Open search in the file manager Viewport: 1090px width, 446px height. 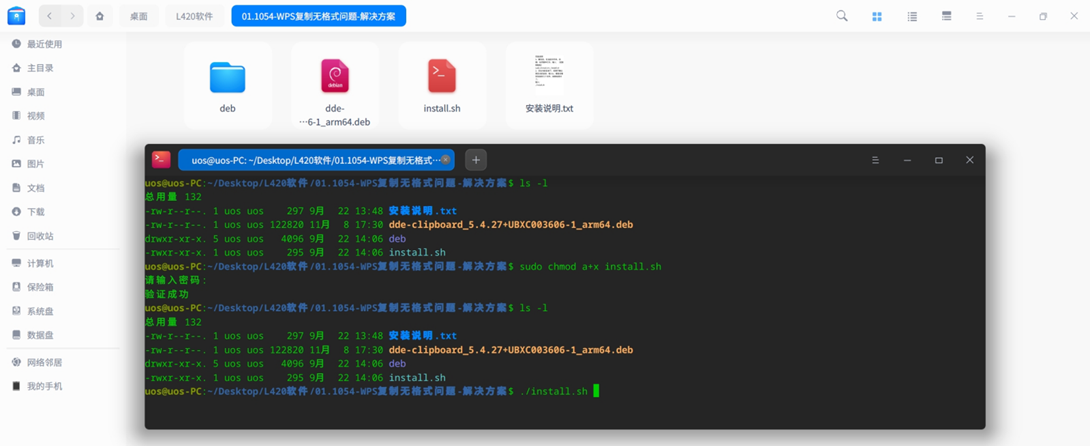coord(842,16)
